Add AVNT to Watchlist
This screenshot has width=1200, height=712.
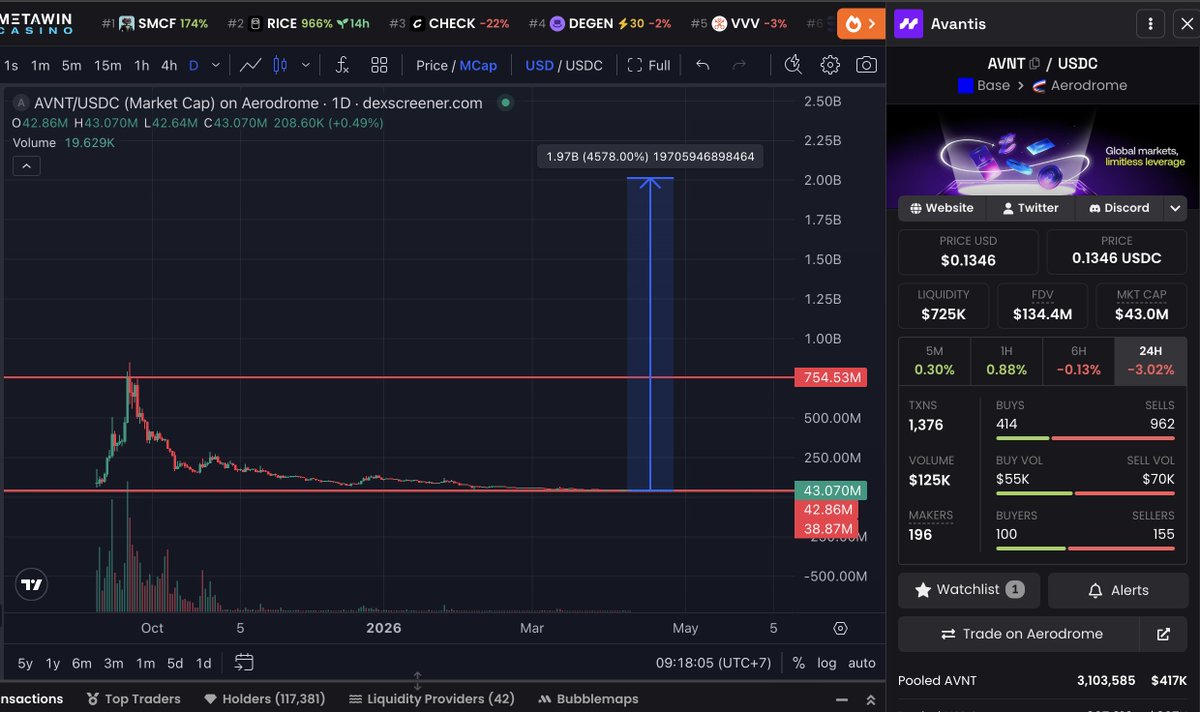coord(969,590)
